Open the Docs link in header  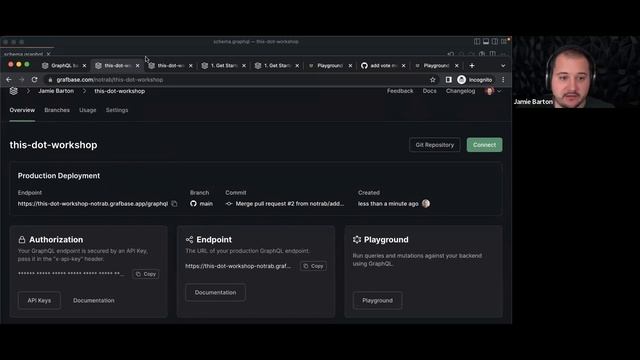tap(429, 91)
